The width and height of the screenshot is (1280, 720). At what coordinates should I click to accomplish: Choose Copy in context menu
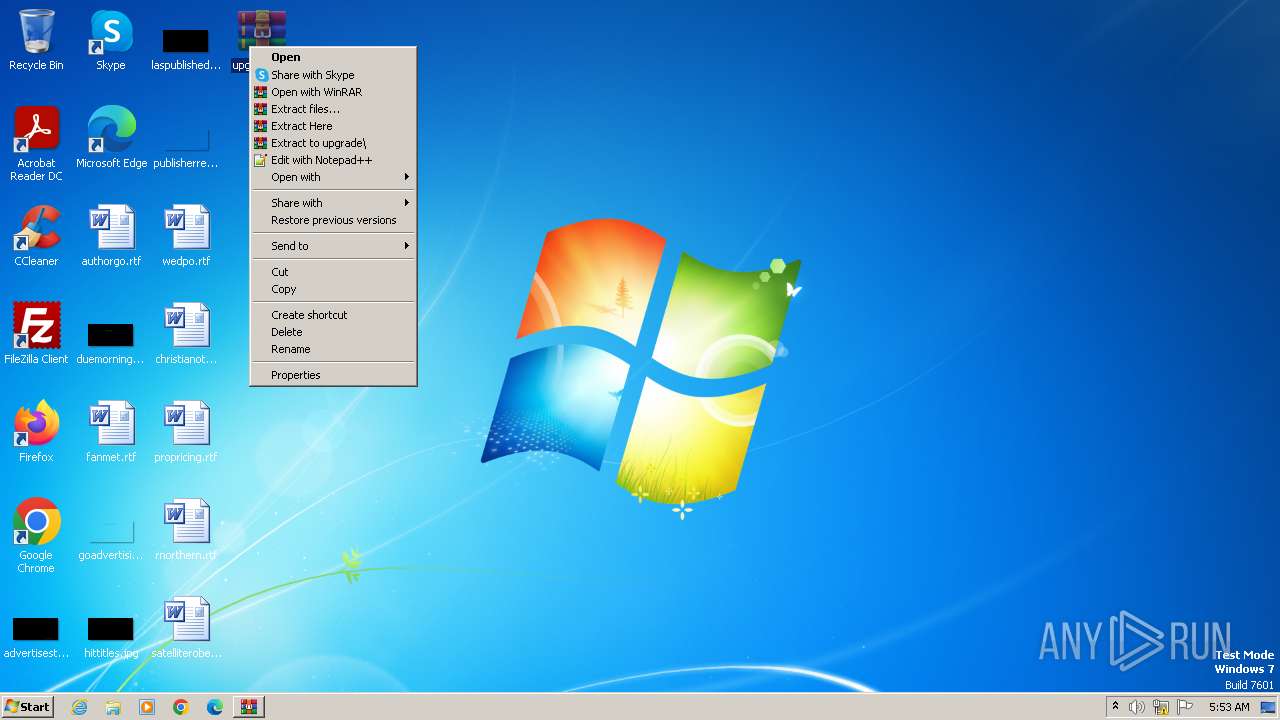[x=333, y=289]
